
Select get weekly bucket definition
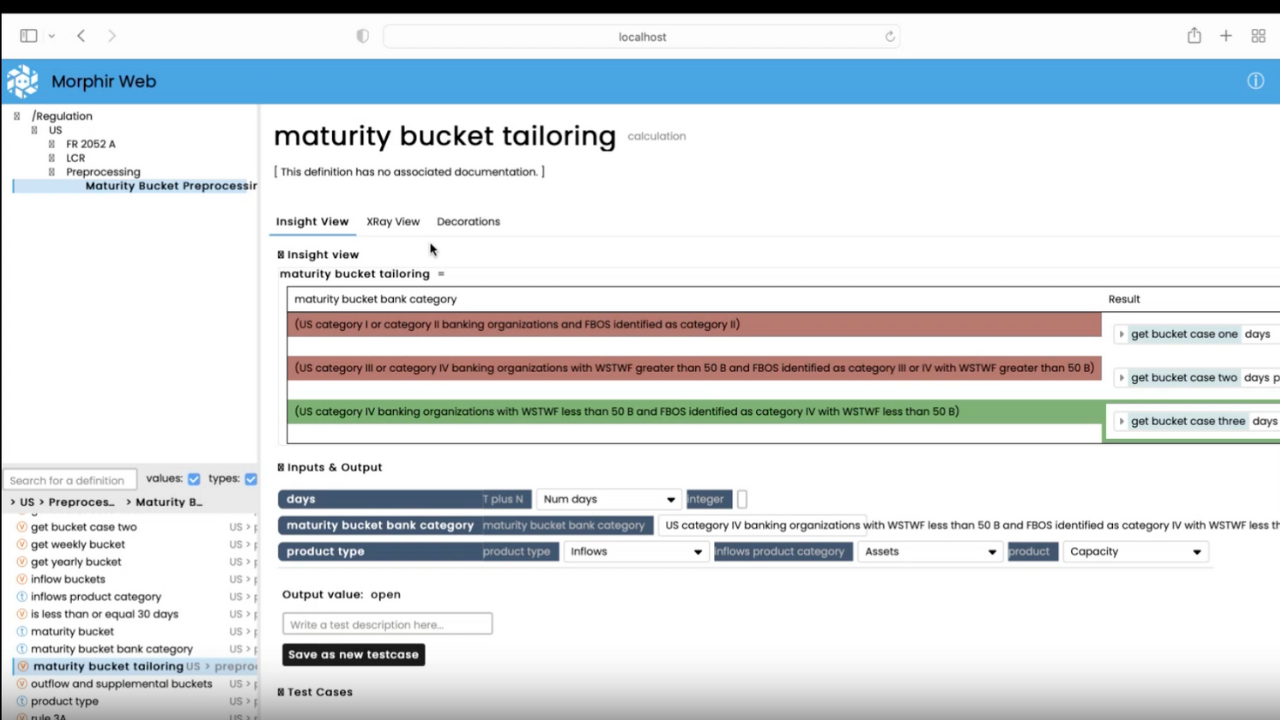[78, 544]
